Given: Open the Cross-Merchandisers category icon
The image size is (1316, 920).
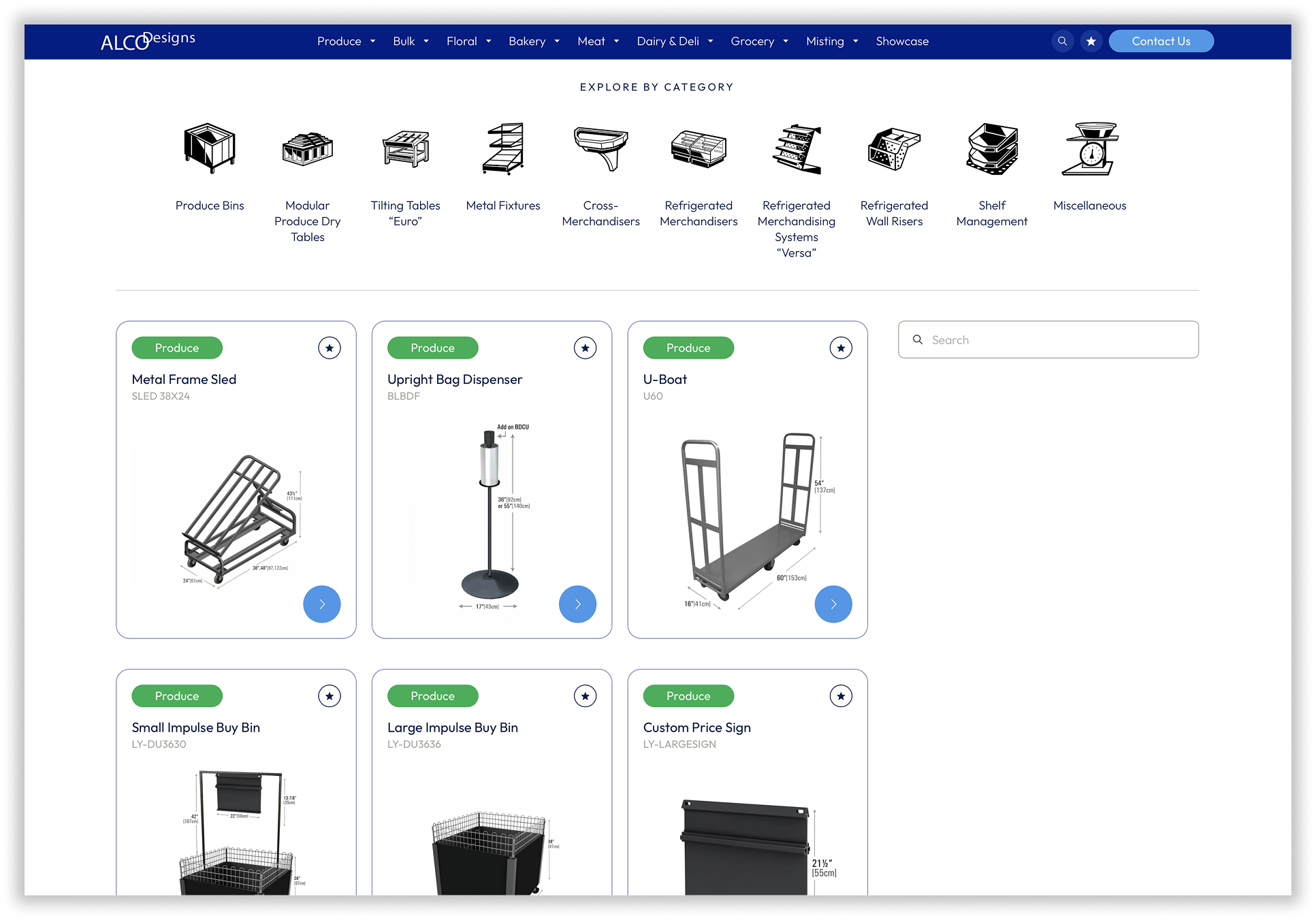Looking at the screenshot, I should pyautogui.click(x=600, y=149).
